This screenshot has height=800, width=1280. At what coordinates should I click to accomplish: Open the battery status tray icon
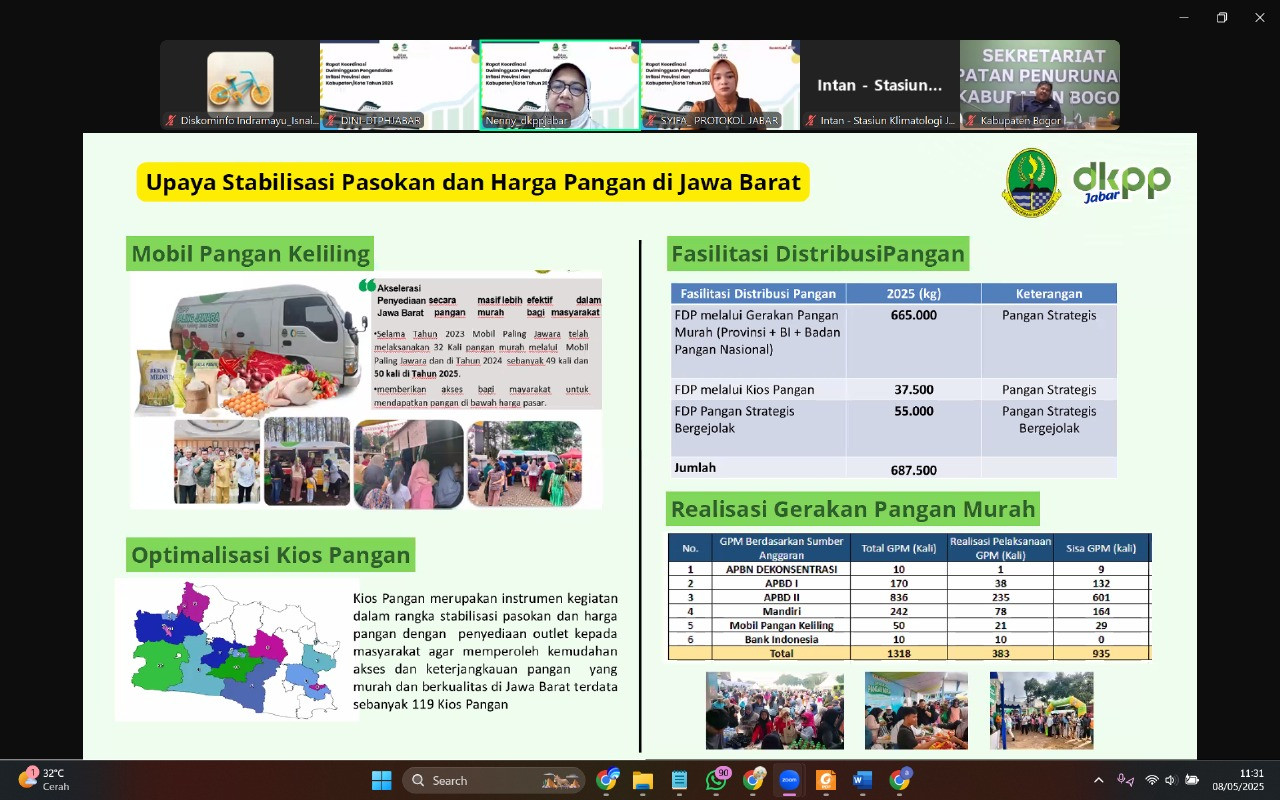(1192, 780)
